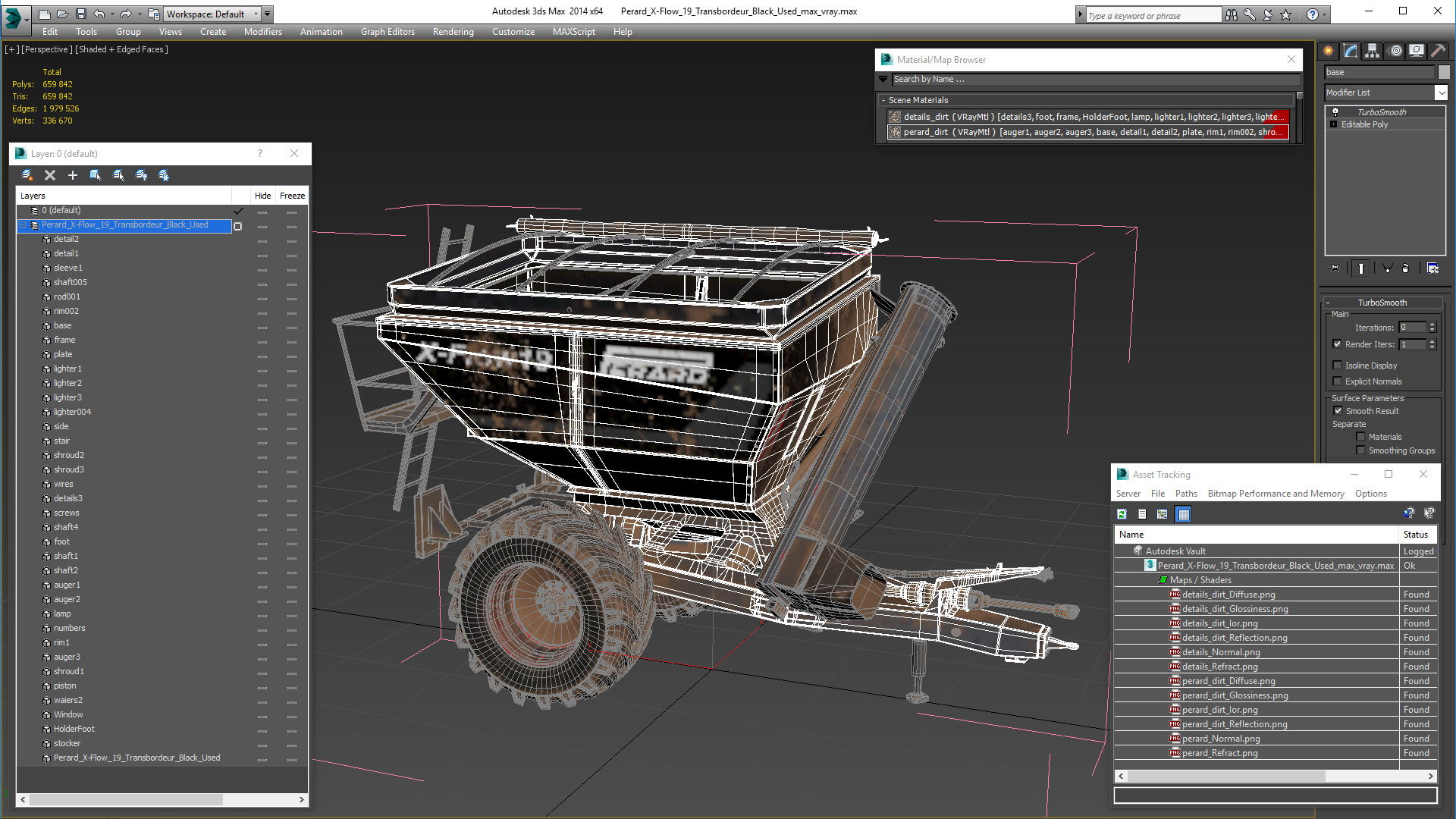Viewport: 1456px width, 819px height.
Task: Hide or unhide all layers icon
Action: 141,175
